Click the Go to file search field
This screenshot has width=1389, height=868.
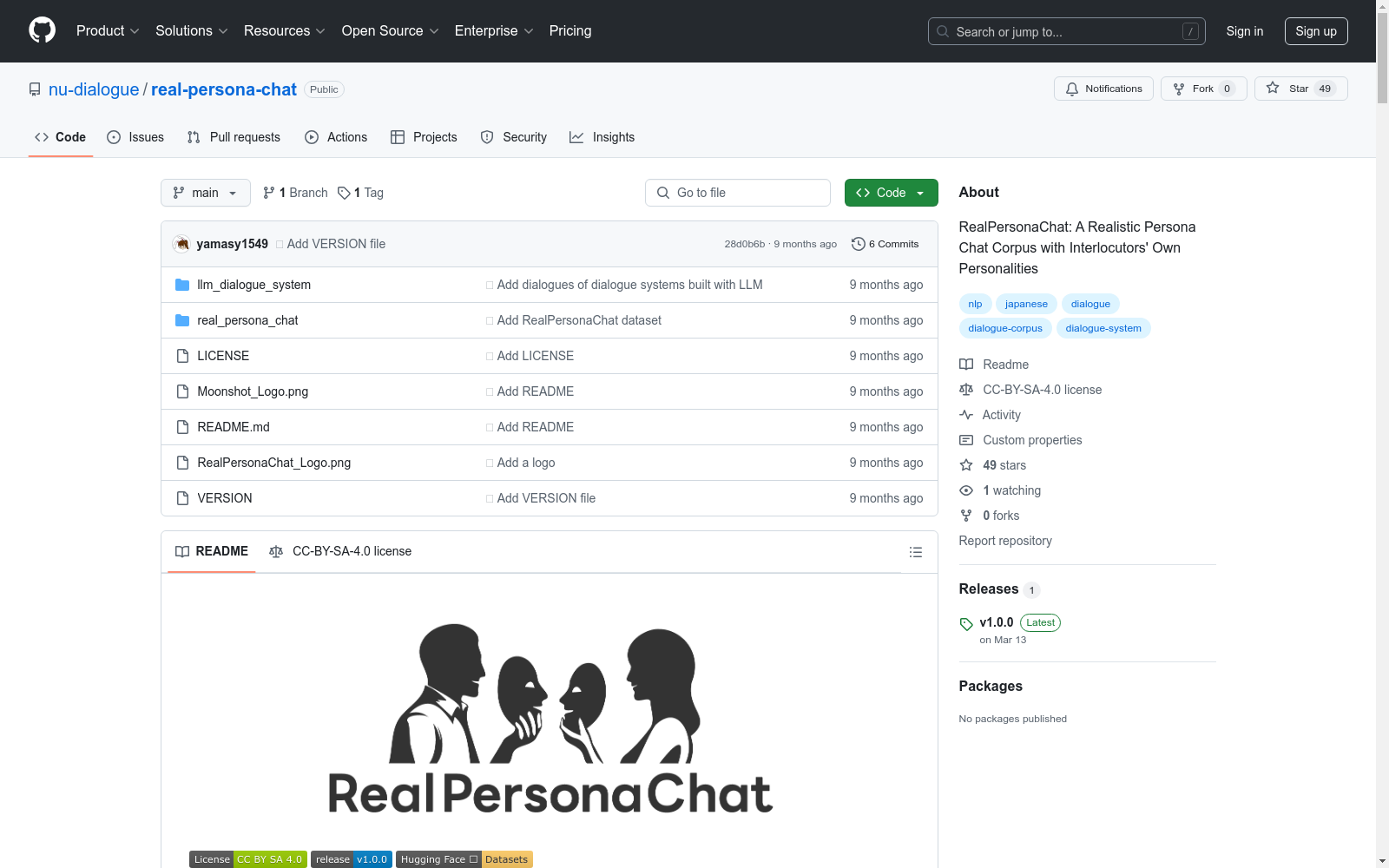tap(738, 193)
